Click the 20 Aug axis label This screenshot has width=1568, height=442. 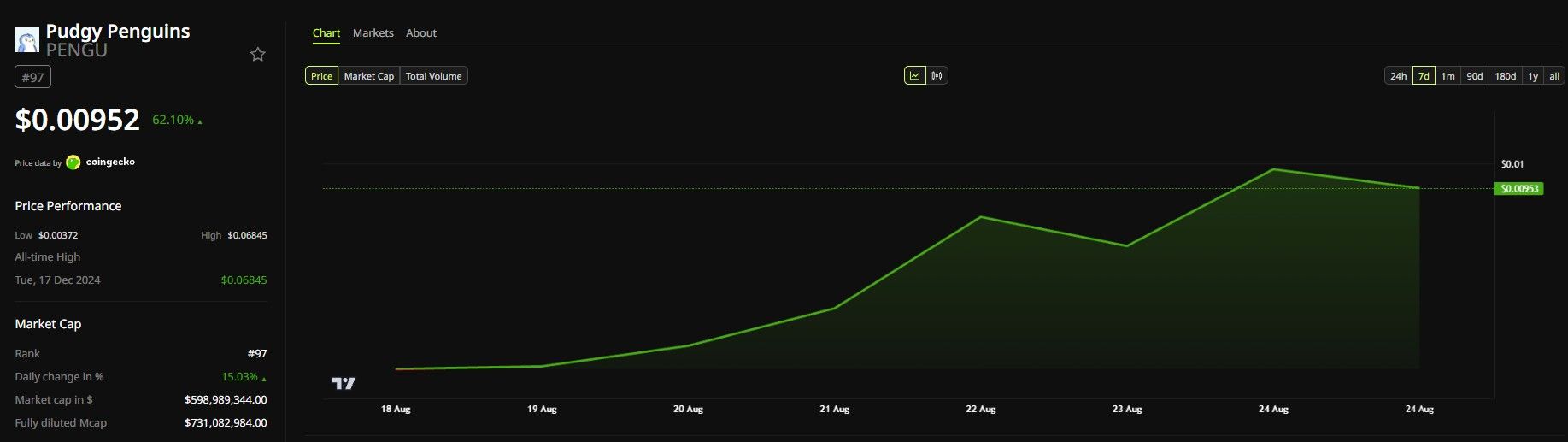[688, 410]
